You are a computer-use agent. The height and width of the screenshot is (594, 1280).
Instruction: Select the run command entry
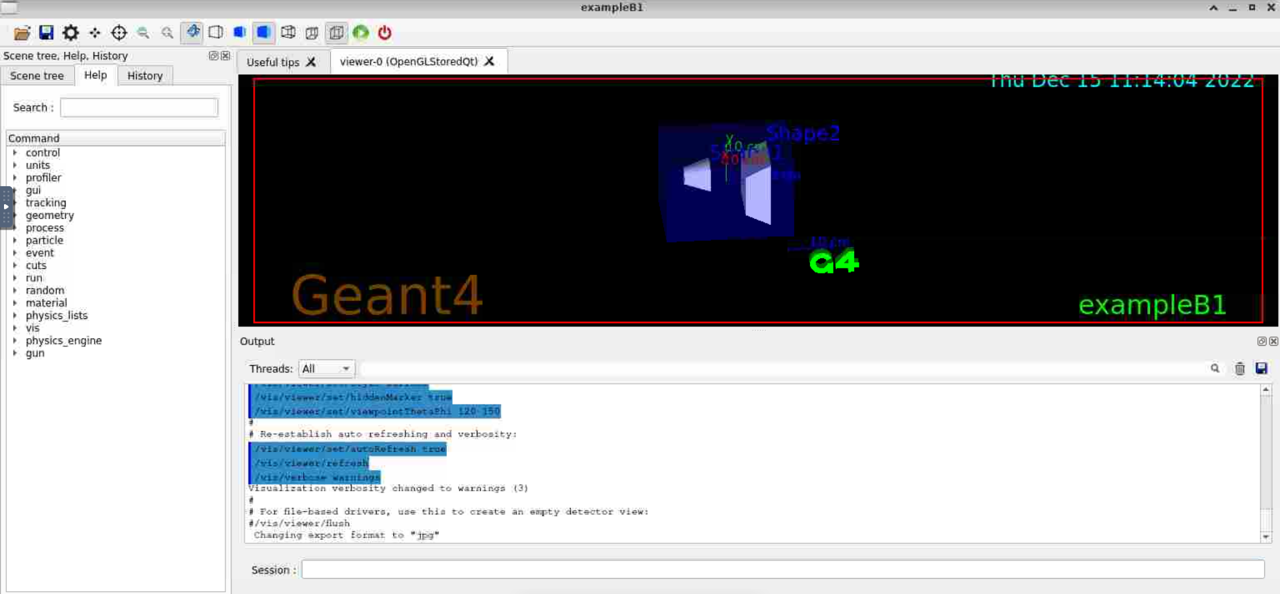34,278
